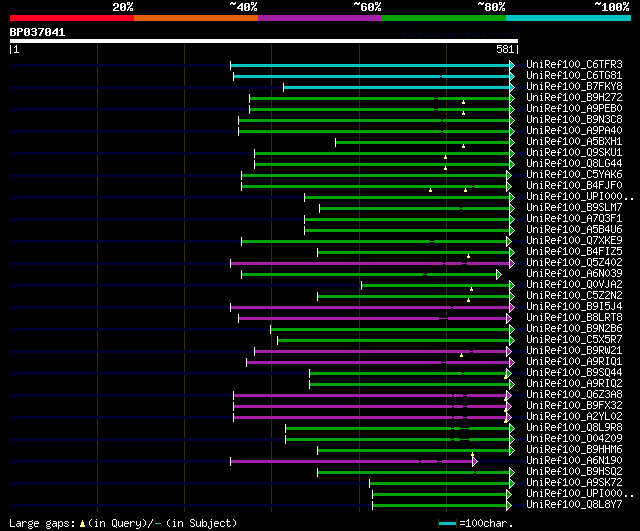The image size is (640, 531).
Task: Click the UniRef100_B9N2B6 text
Action: pyautogui.click(x=574, y=329)
